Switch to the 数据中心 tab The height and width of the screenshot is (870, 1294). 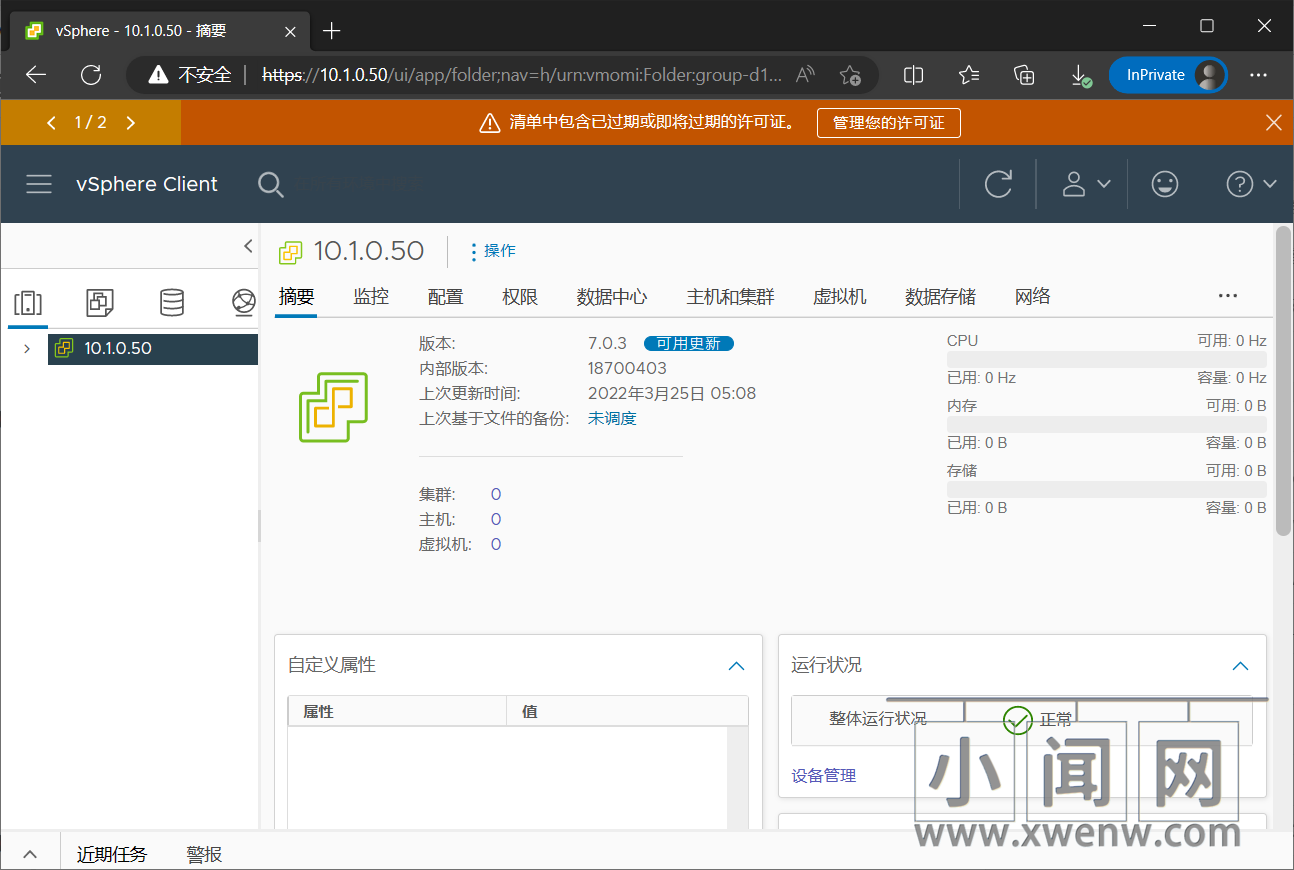pyautogui.click(x=612, y=297)
